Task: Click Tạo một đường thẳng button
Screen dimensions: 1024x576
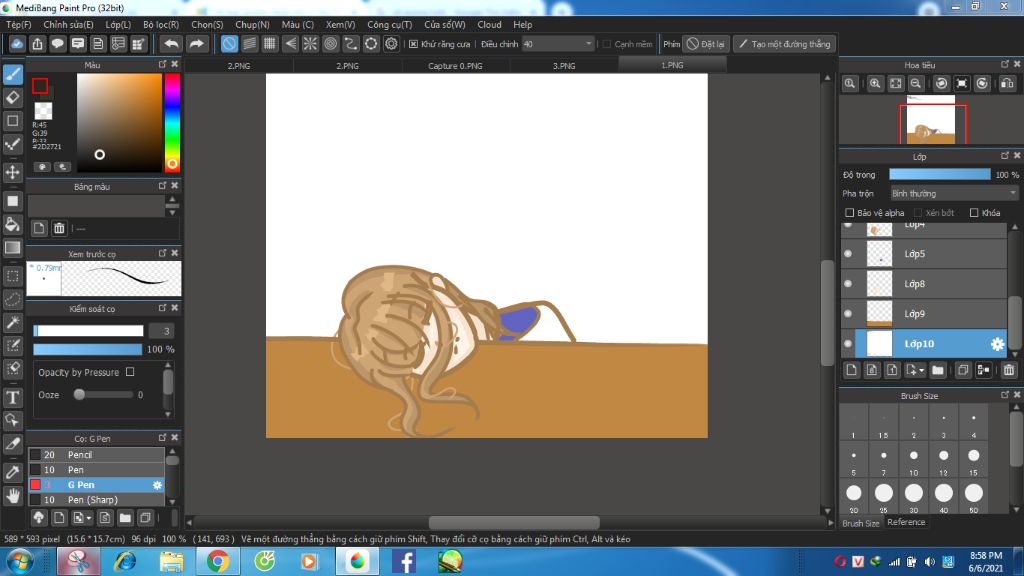Action: coord(784,44)
